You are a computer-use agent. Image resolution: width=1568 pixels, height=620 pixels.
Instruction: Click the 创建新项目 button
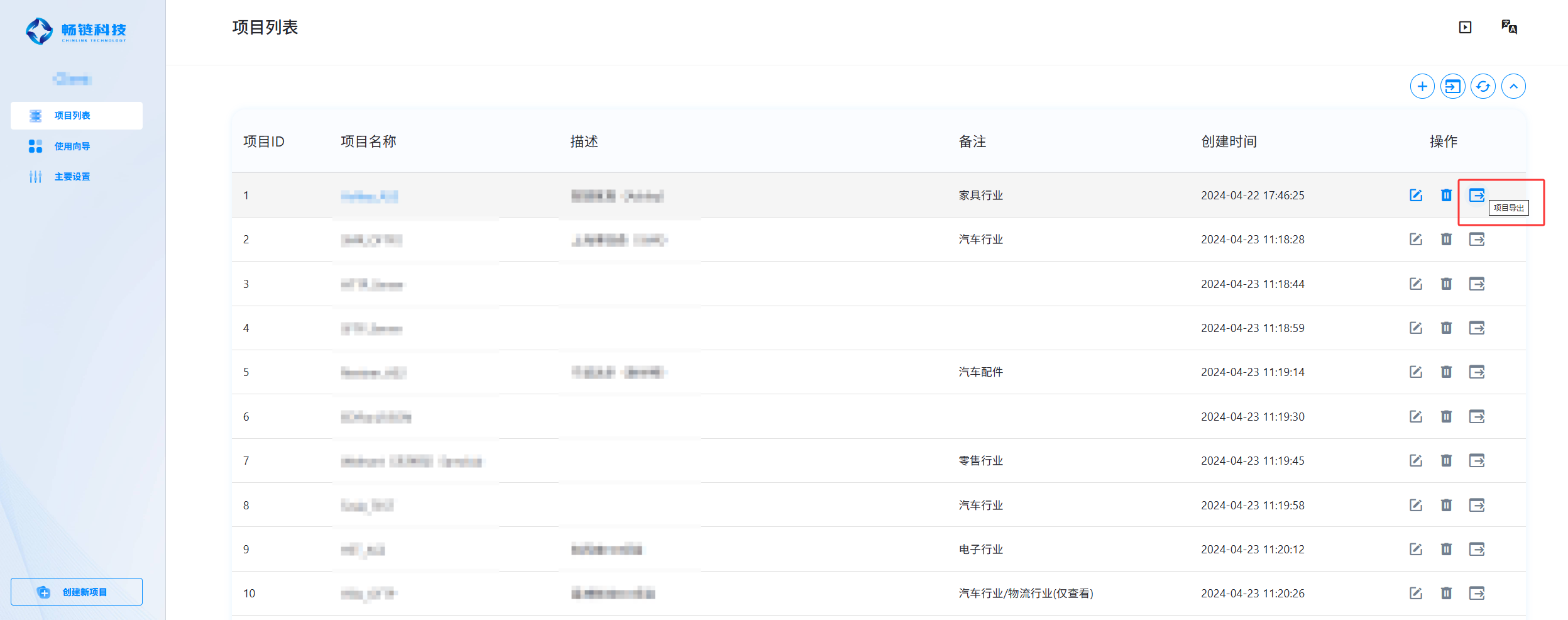[77, 592]
